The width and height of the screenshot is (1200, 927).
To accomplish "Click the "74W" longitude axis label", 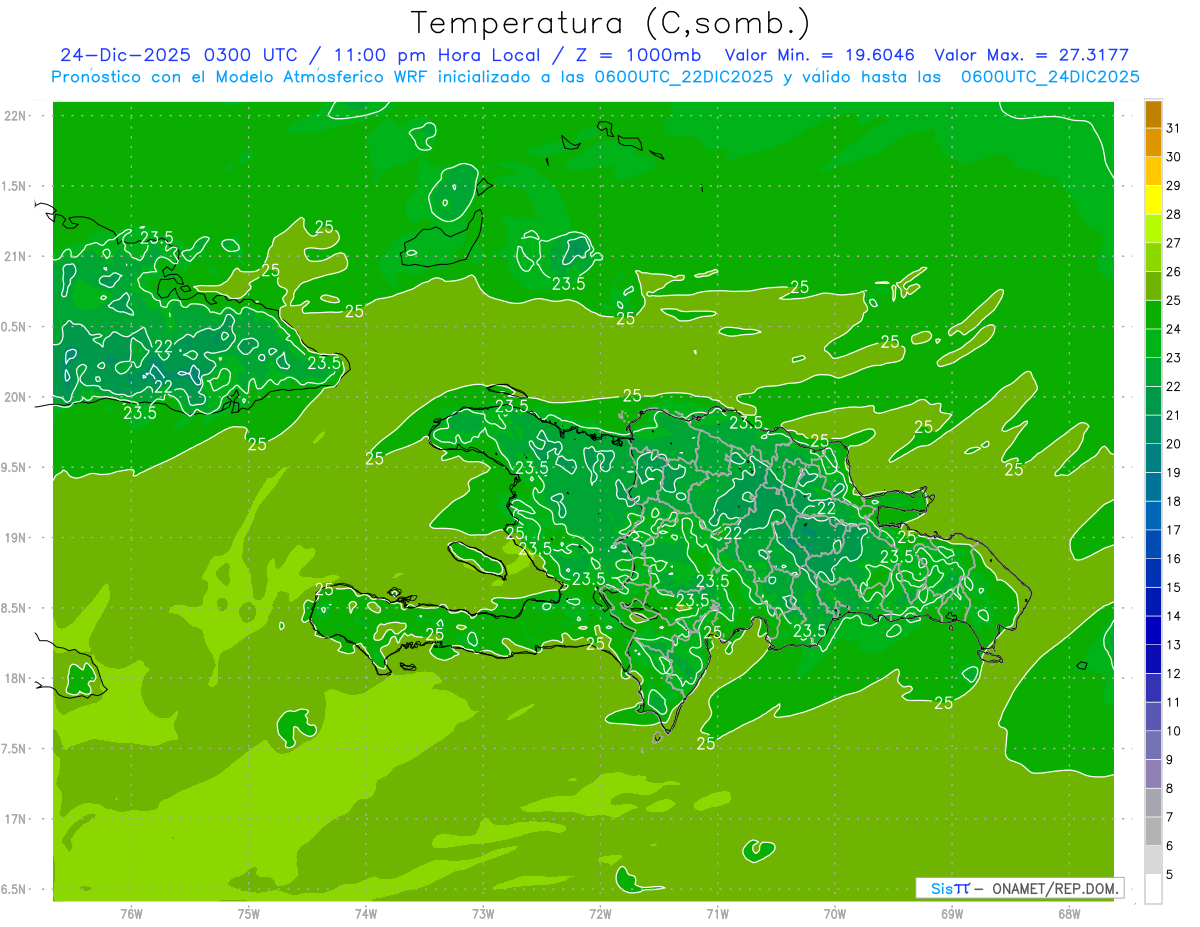I will click(366, 913).
